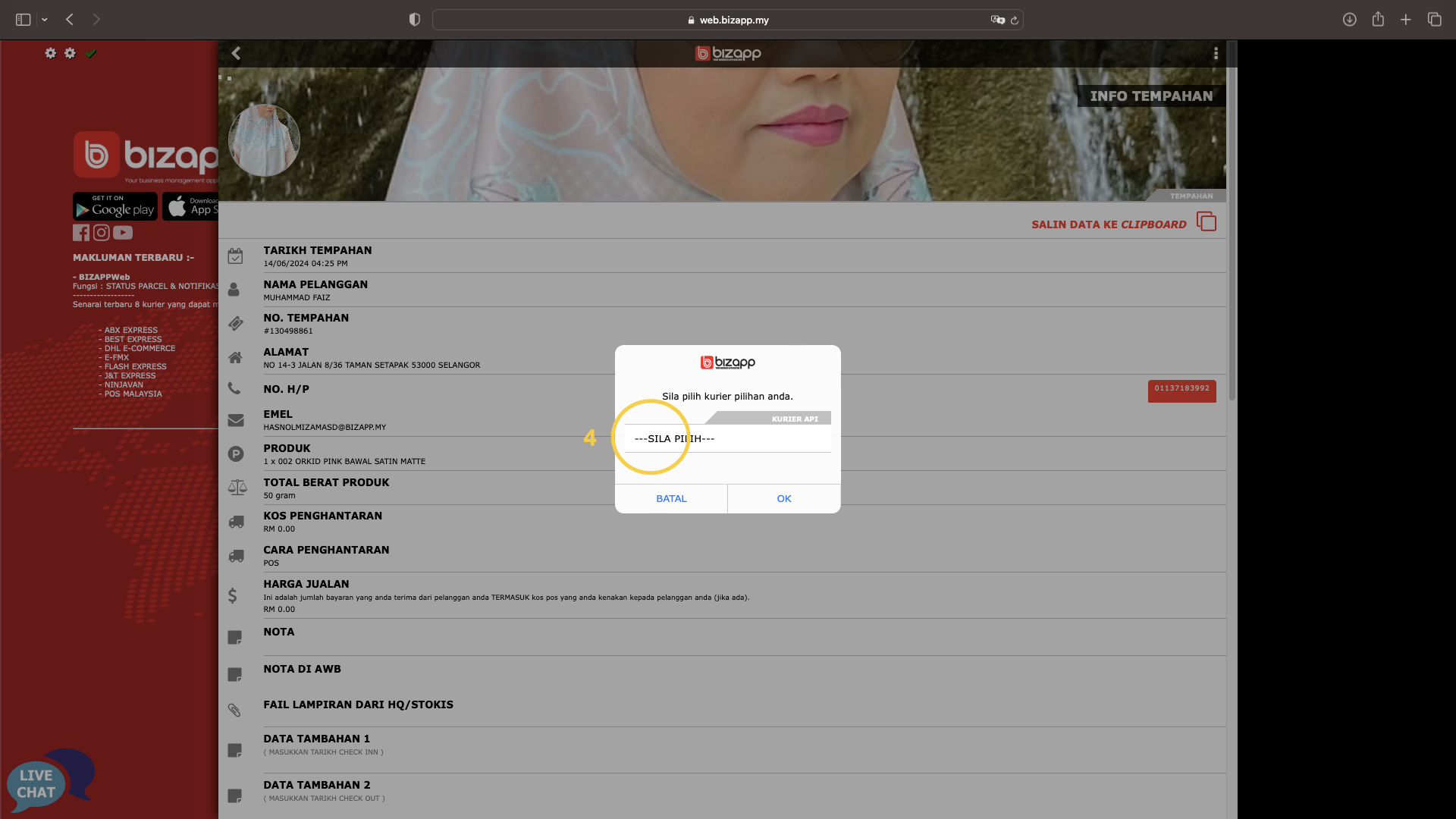Click truck icon beside Cara Penghantaran

237,556
